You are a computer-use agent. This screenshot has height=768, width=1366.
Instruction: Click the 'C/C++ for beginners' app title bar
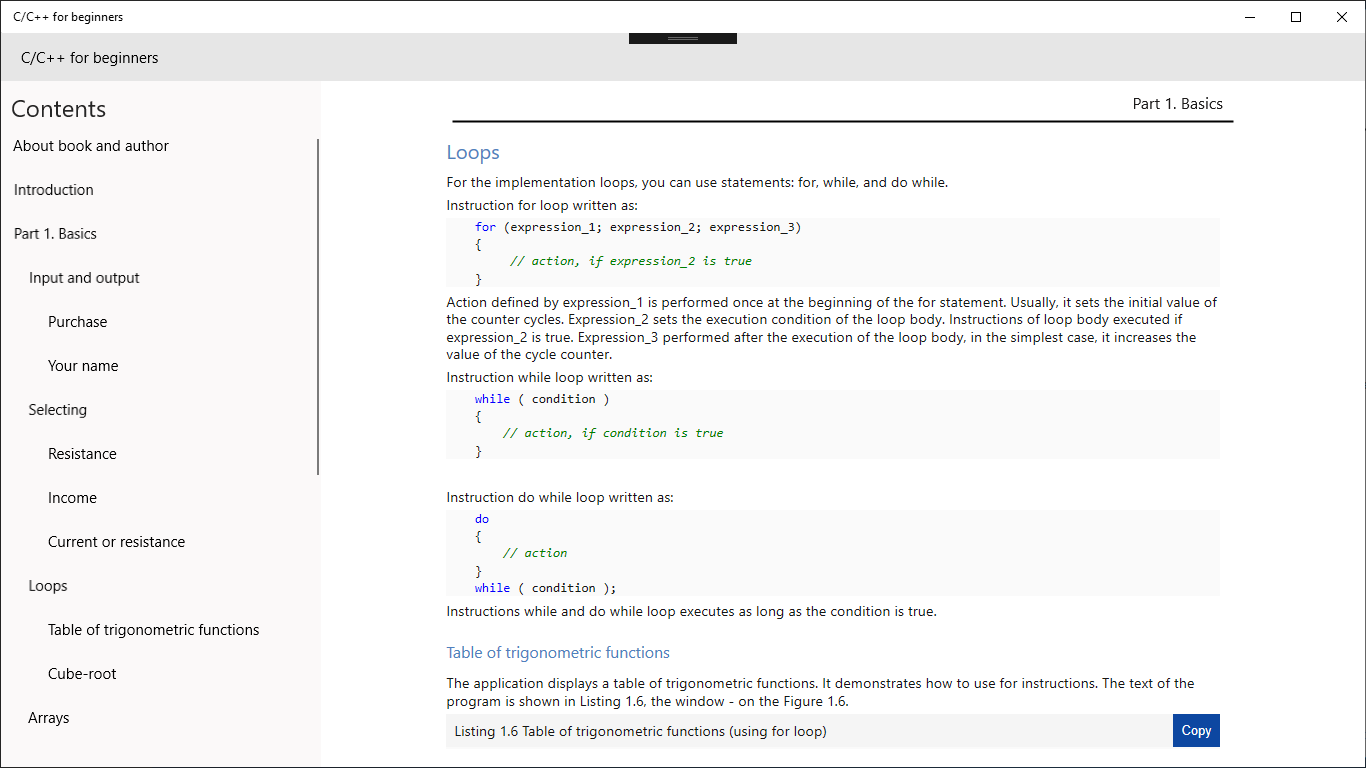coord(67,16)
